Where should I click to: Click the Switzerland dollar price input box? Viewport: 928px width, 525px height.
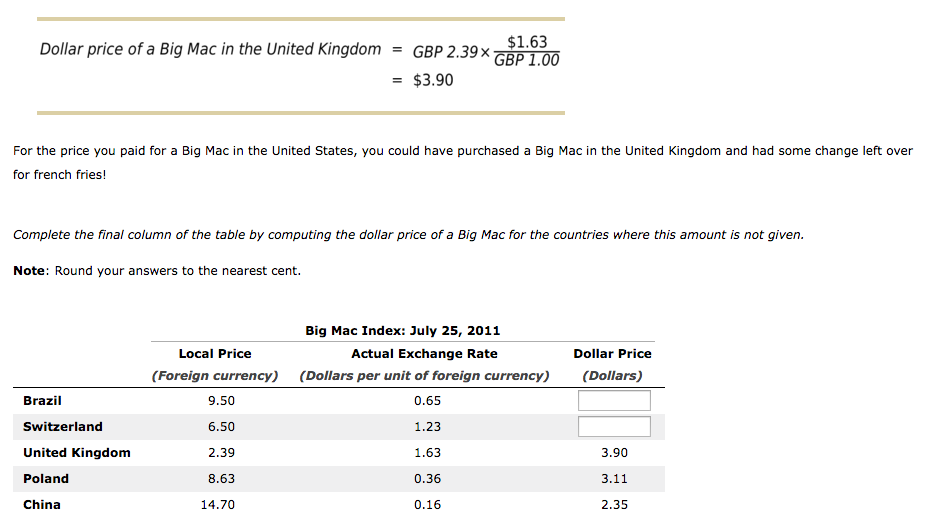coord(614,427)
